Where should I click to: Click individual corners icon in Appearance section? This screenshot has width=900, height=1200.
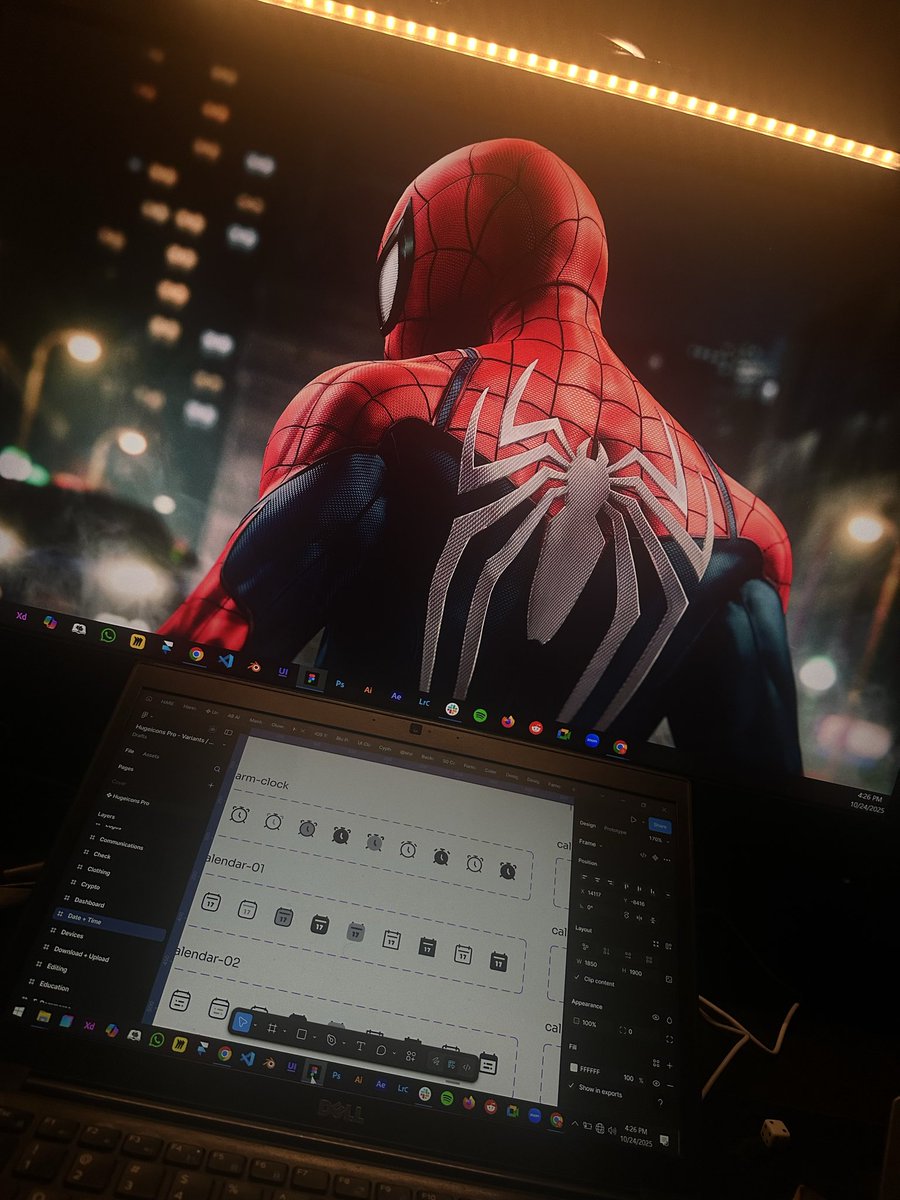669,1039
